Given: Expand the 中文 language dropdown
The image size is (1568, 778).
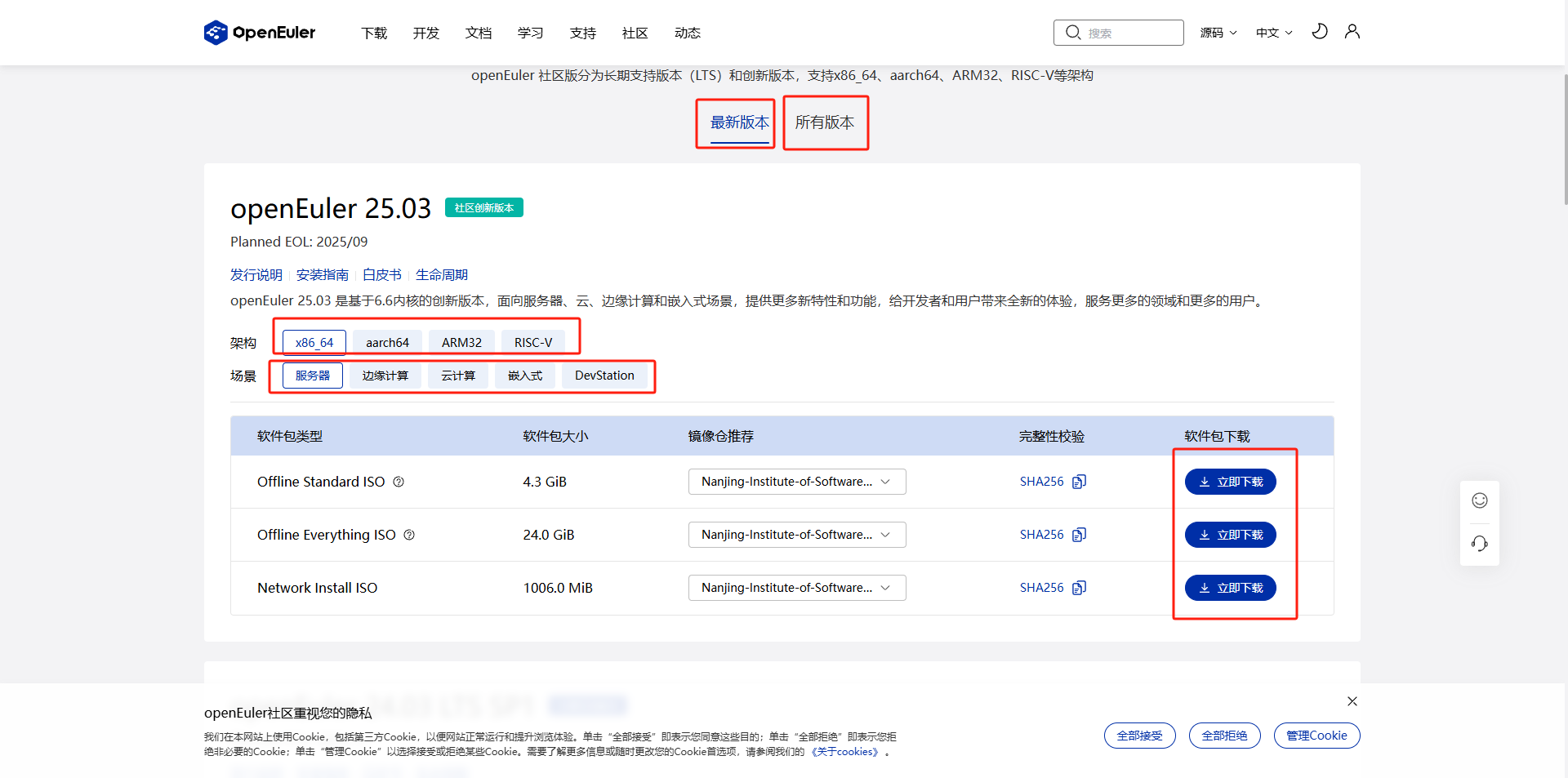Looking at the screenshot, I should coord(1274,33).
